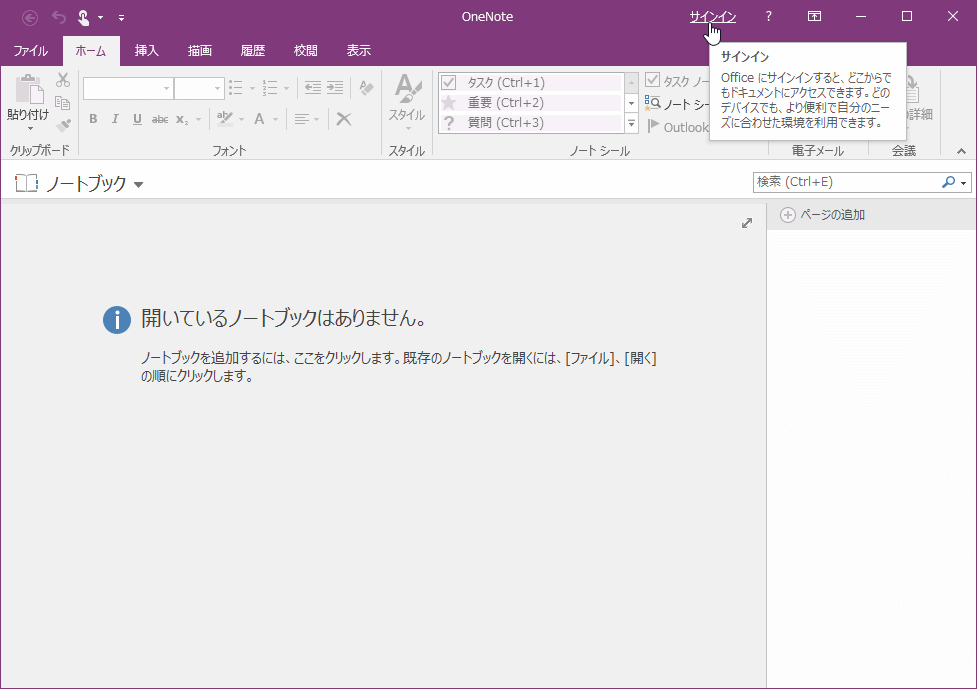Click the full page view diagonal arrow
Viewport: 977px width, 689px height.
pyautogui.click(x=746, y=223)
